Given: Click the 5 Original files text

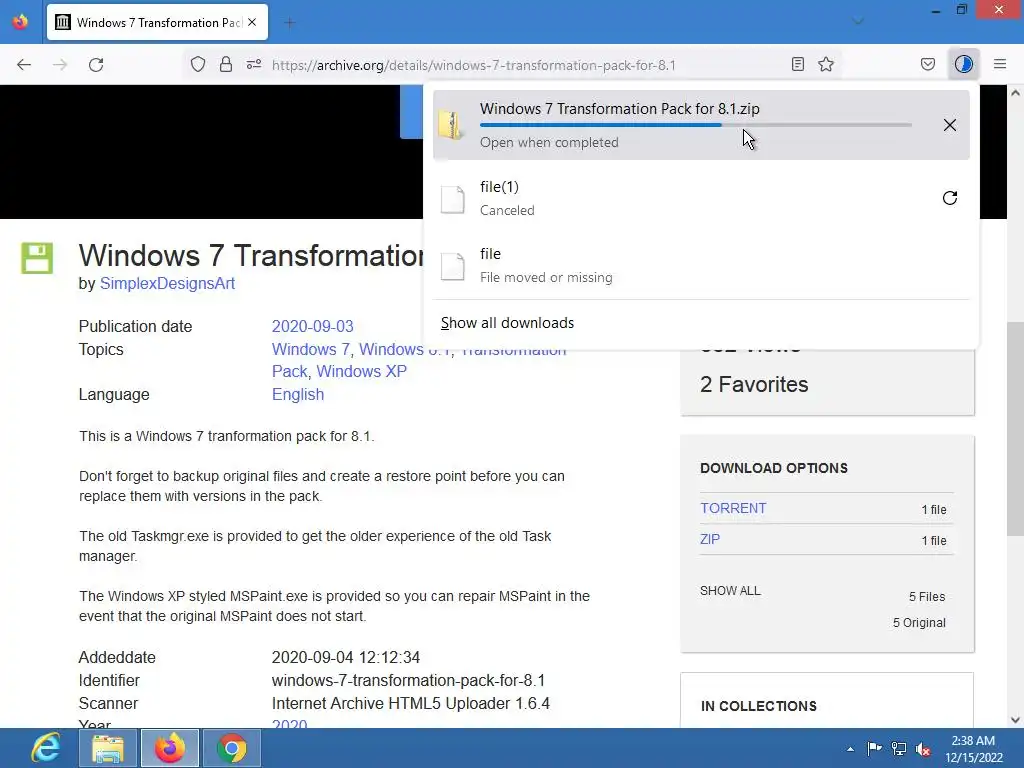Looking at the screenshot, I should click(919, 623).
